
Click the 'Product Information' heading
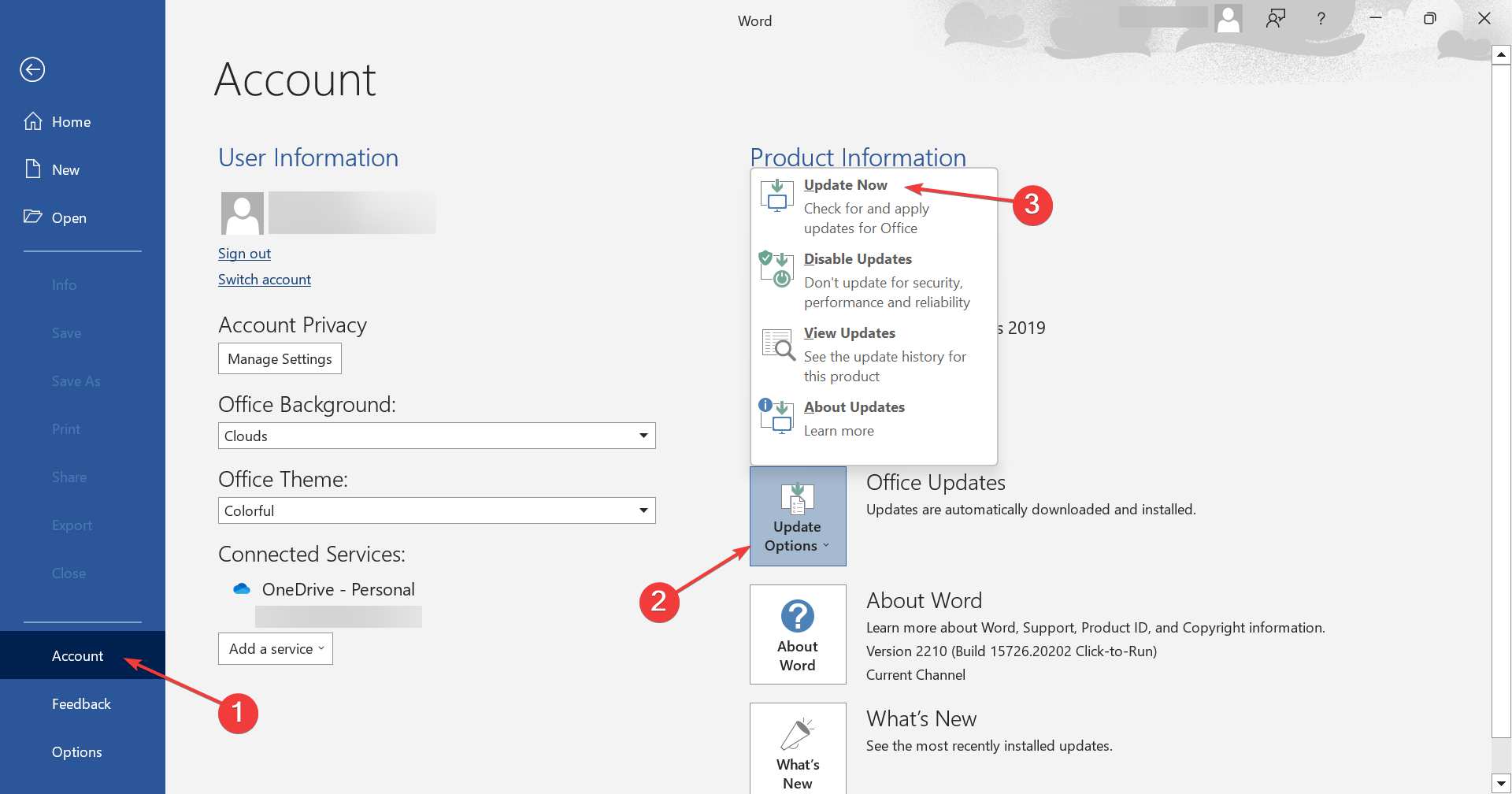[x=858, y=157]
